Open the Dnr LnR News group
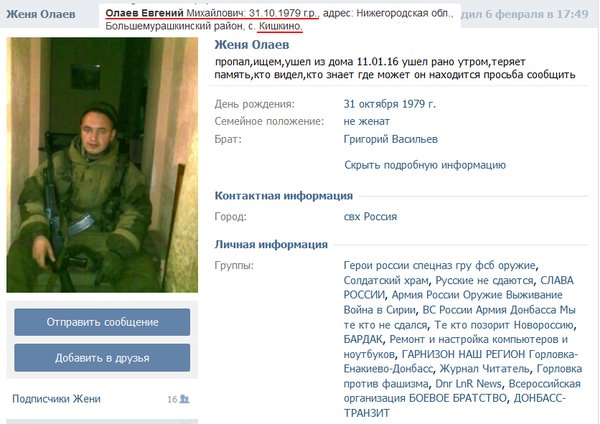This screenshot has width=600, height=424. pos(468,384)
